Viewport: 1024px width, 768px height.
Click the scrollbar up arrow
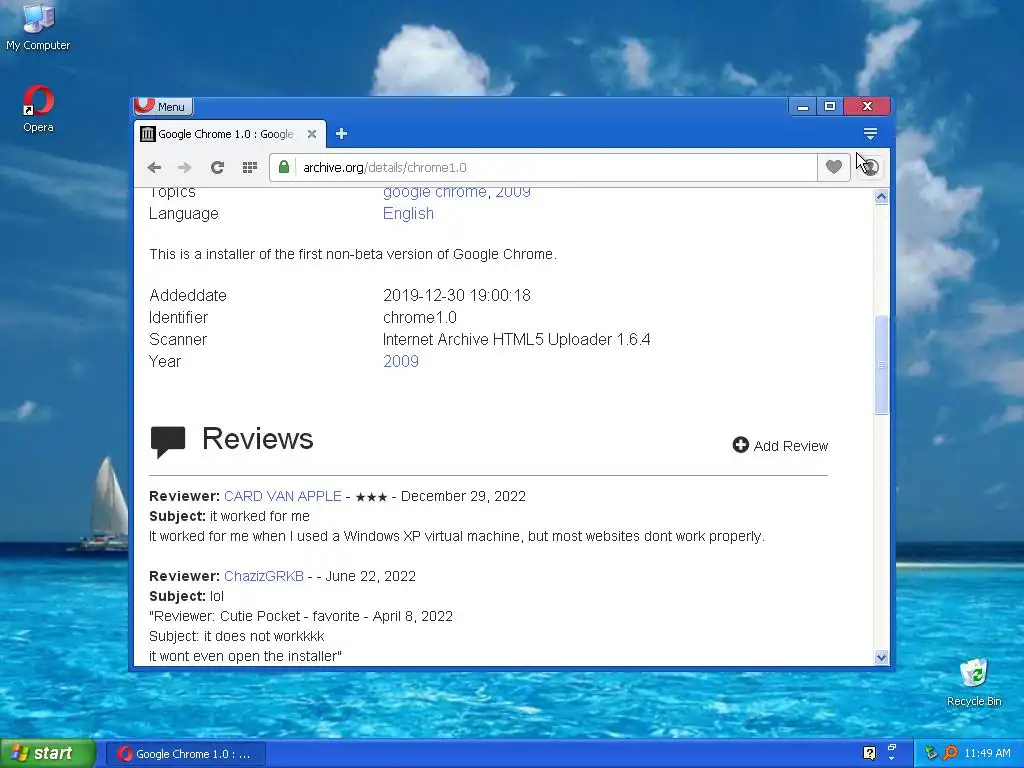pyautogui.click(x=881, y=197)
